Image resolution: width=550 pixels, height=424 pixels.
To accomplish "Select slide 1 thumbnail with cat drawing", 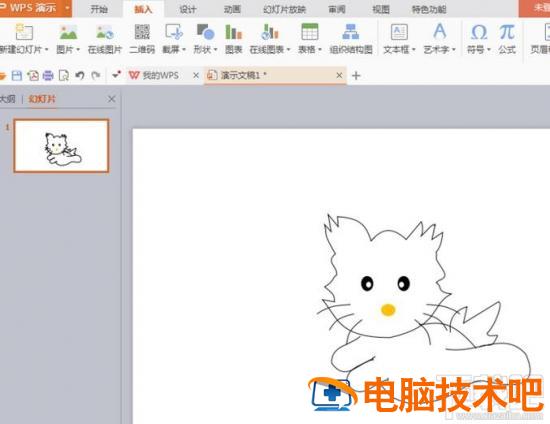I will (x=61, y=146).
